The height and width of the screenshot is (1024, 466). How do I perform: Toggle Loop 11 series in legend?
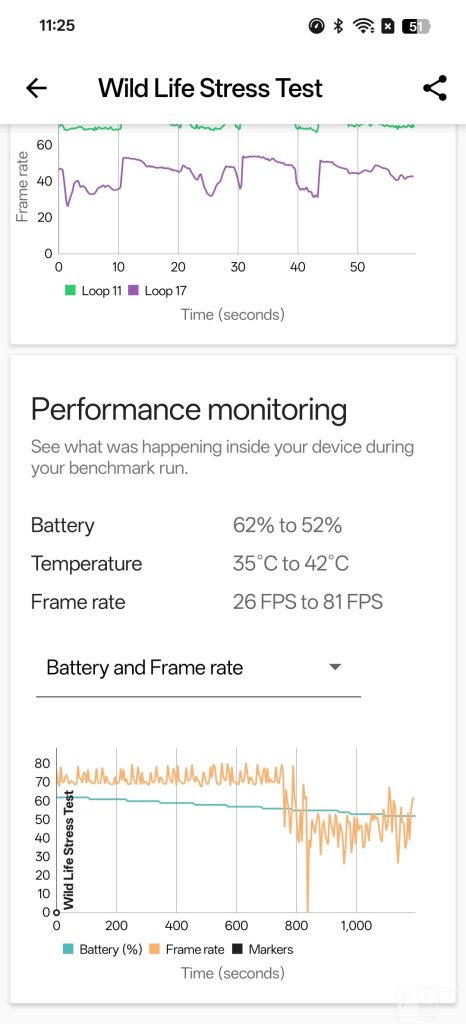[93, 291]
